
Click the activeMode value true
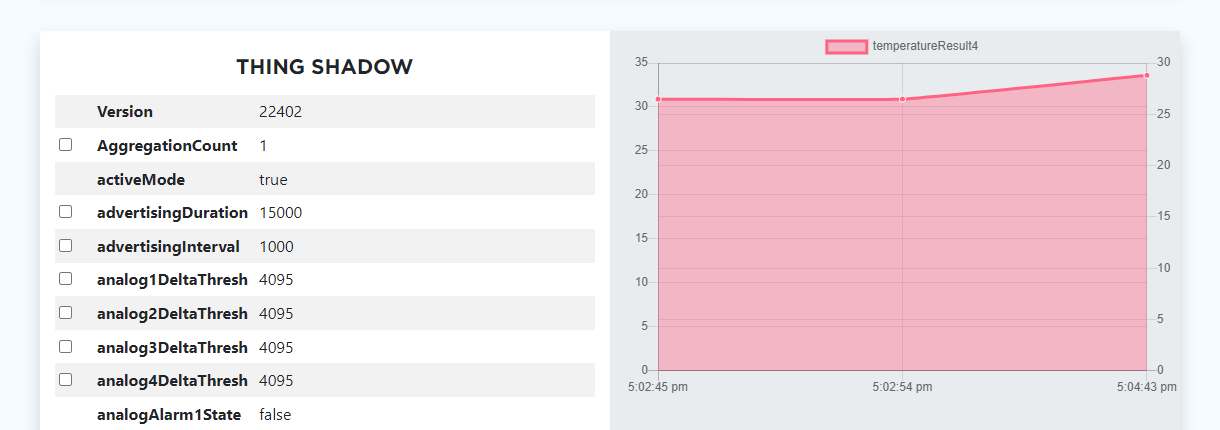coord(273,180)
